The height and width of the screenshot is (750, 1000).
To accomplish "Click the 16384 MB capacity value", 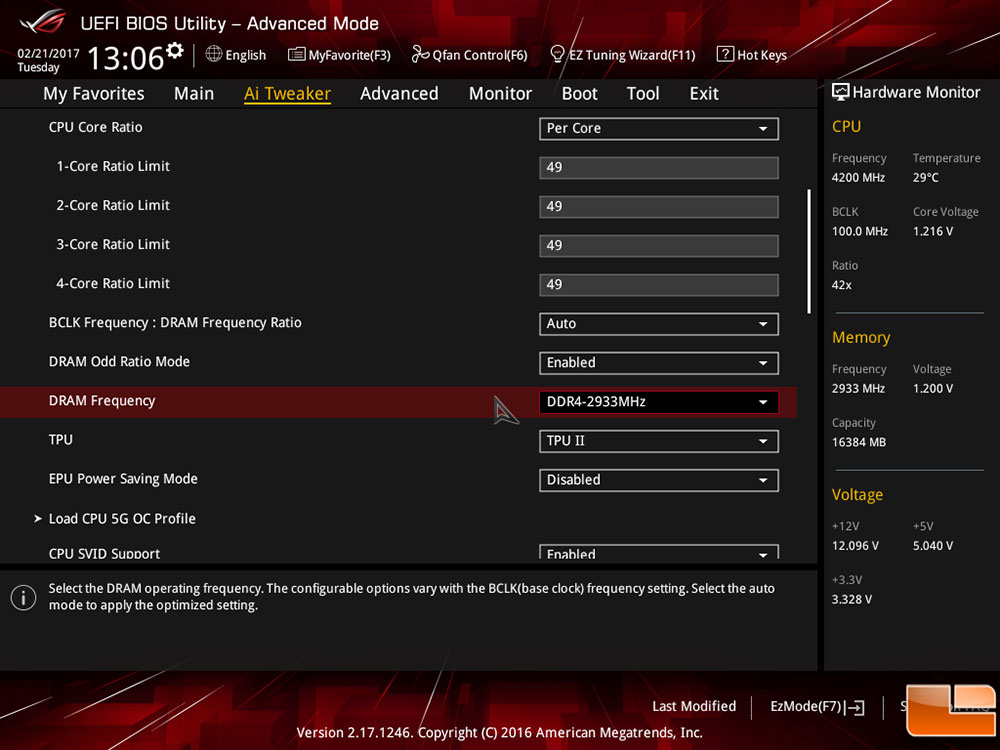I will pos(859,442).
